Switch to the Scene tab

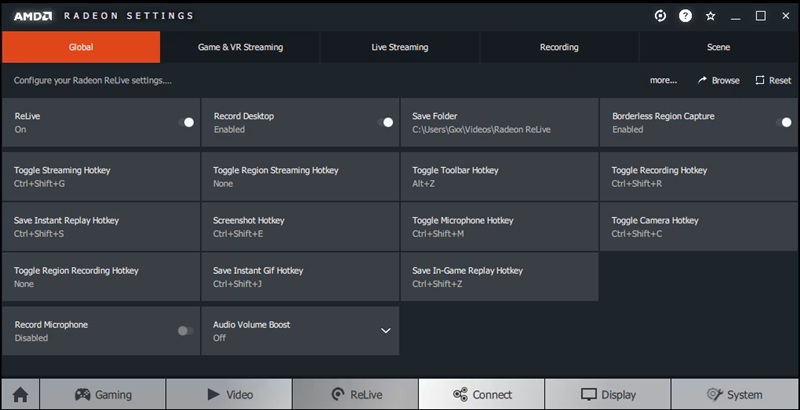[x=718, y=47]
